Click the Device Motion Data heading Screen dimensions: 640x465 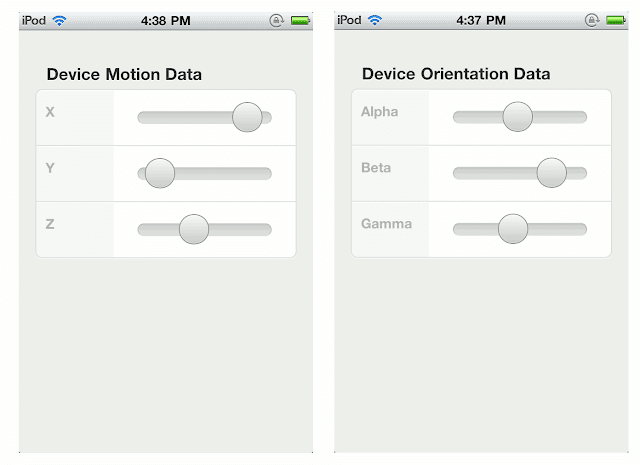click(124, 74)
